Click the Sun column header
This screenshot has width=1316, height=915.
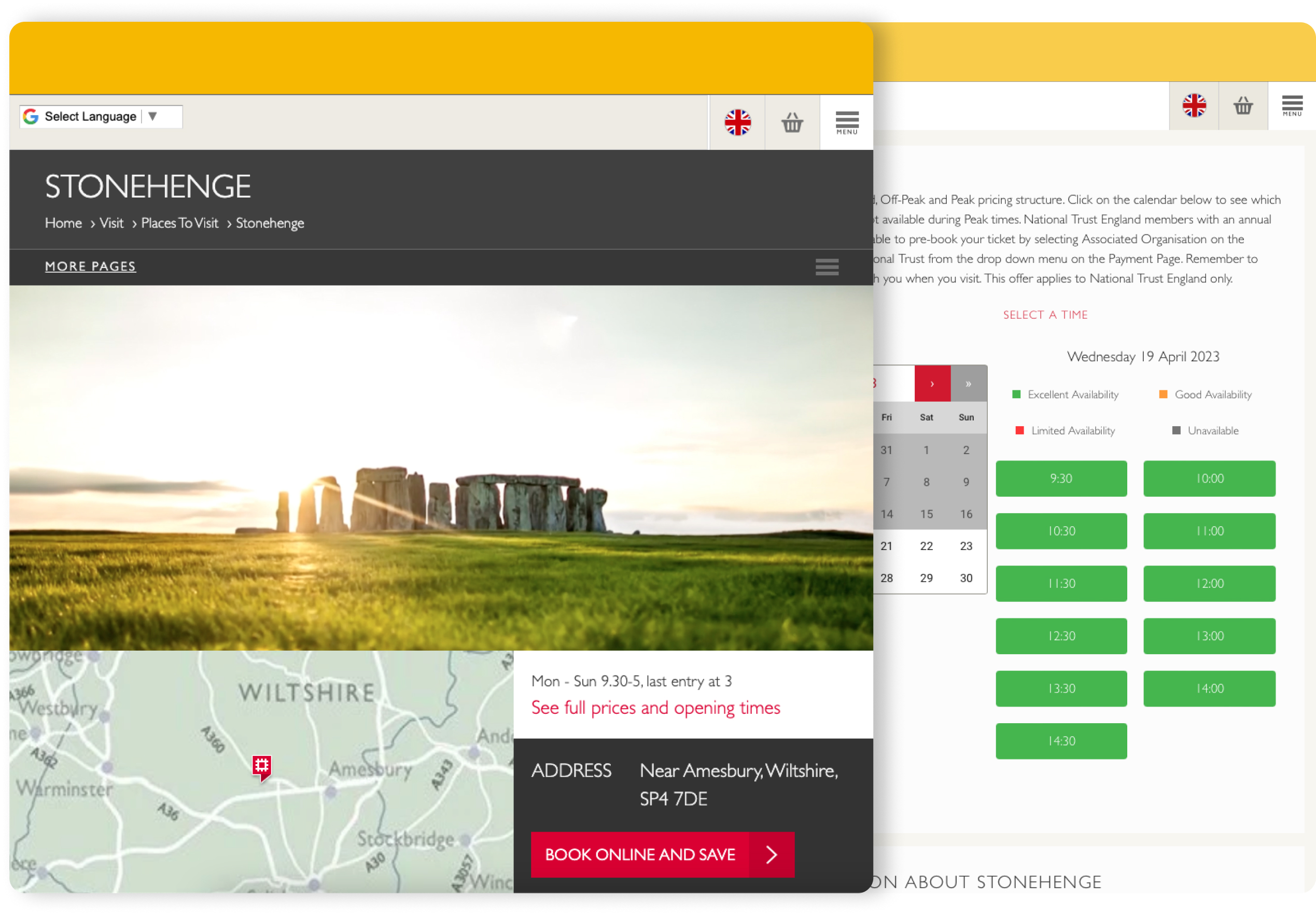pyautogui.click(x=967, y=417)
